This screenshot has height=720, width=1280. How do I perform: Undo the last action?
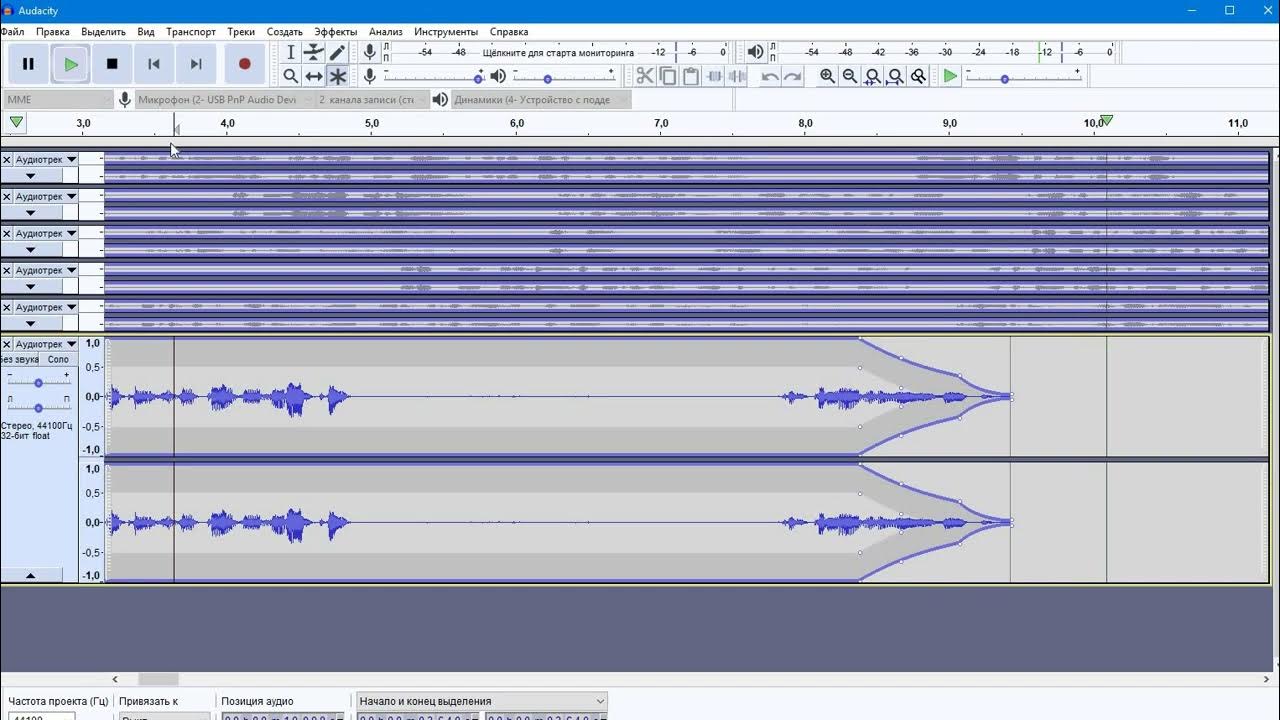770,76
